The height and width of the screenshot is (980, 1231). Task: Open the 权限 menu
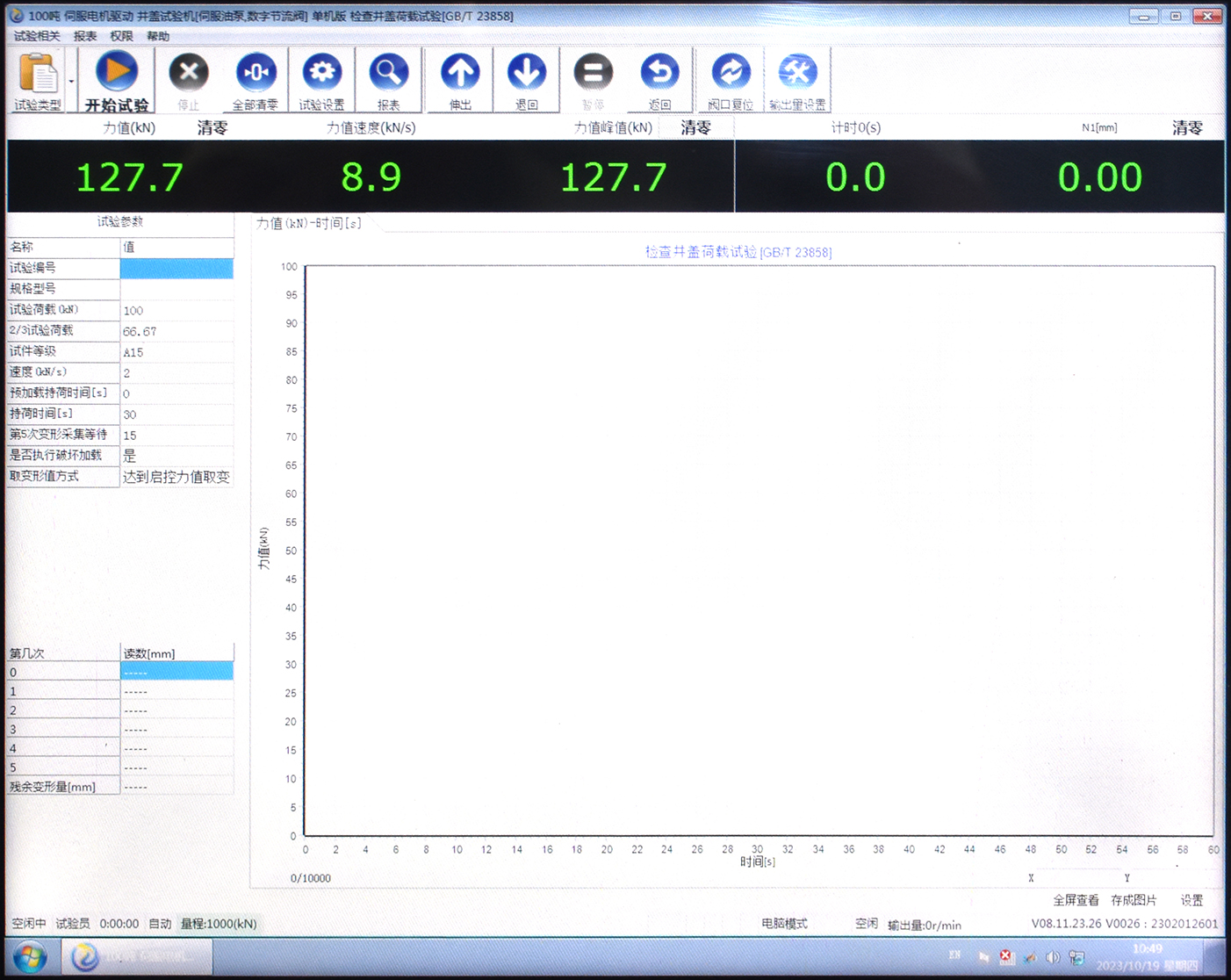pyautogui.click(x=121, y=36)
